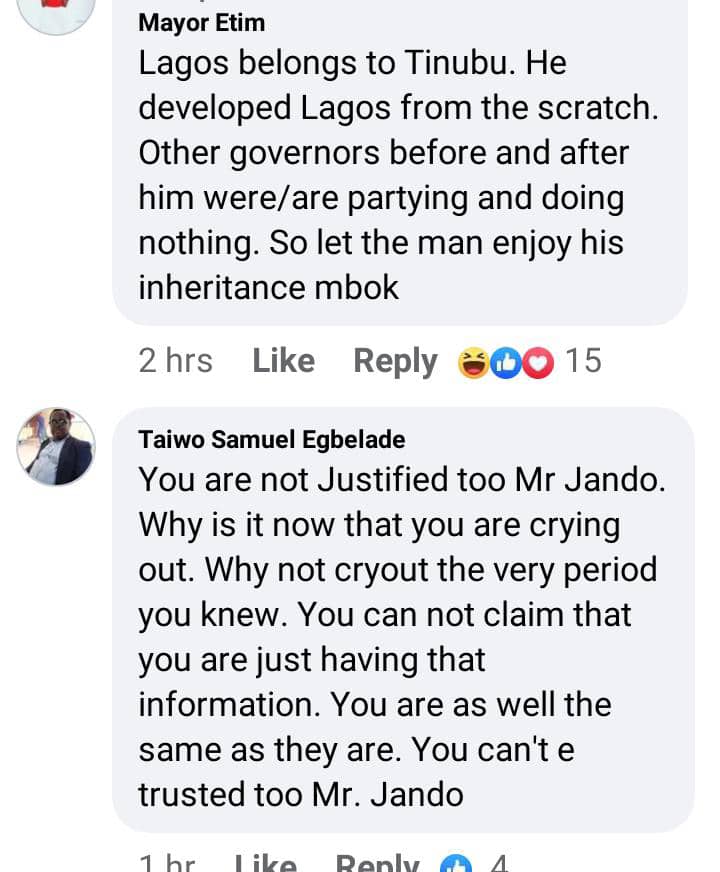This screenshot has height=872, width=720.
Task: Reply to Taiwo Samuel Egbelade's comment
Action: (377, 864)
